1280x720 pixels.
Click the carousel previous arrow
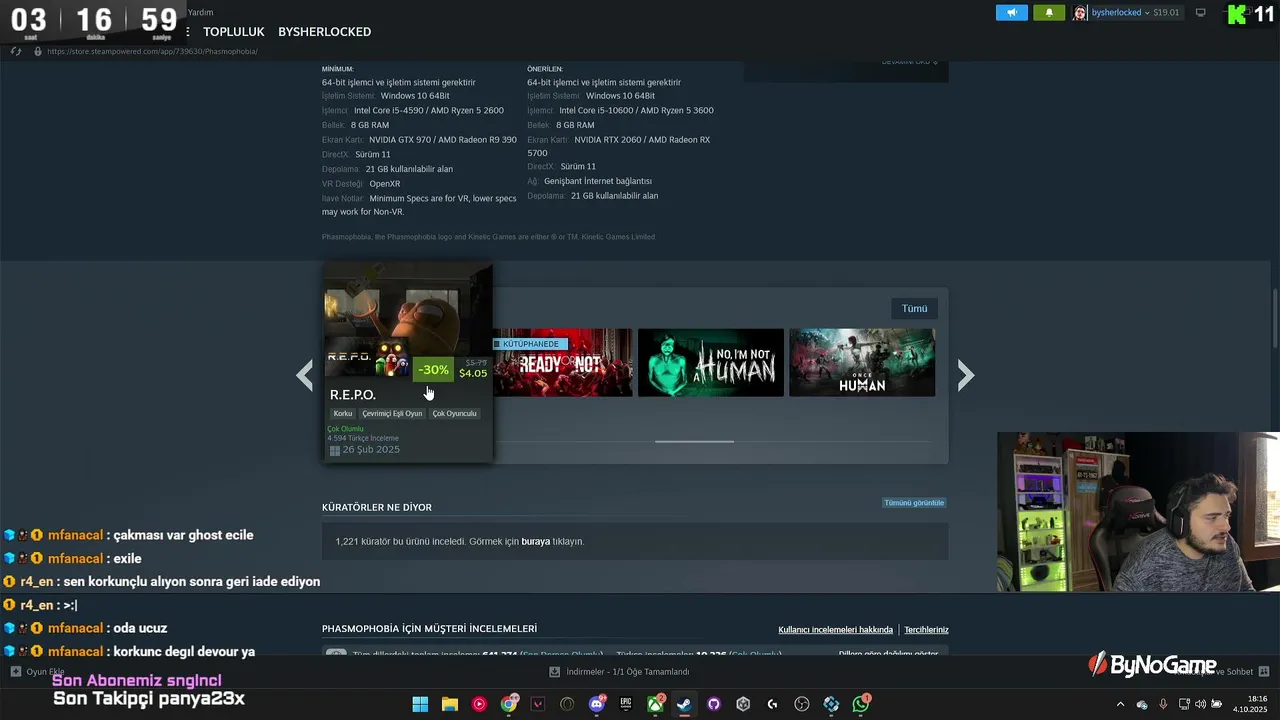(x=305, y=375)
